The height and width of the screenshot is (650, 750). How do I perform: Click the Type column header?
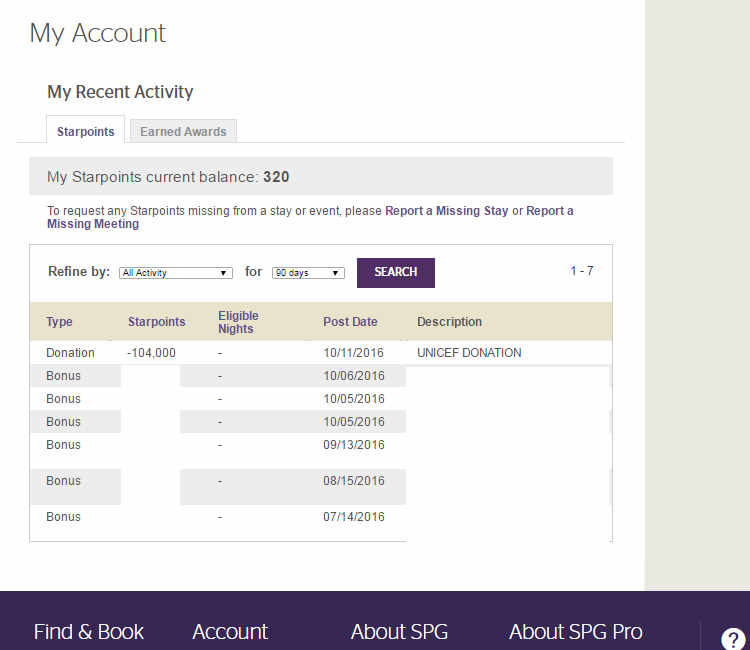click(x=59, y=322)
